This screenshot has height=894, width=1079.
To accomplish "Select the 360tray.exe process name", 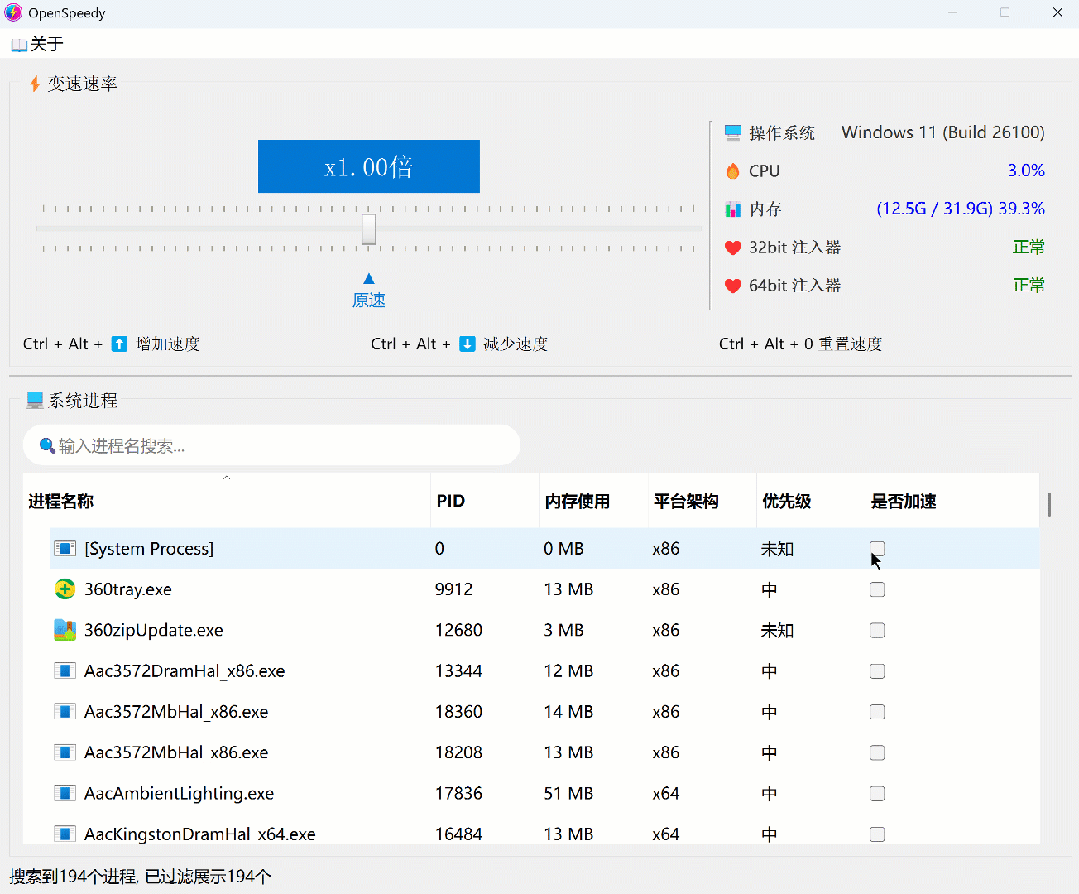I will 128,589.
